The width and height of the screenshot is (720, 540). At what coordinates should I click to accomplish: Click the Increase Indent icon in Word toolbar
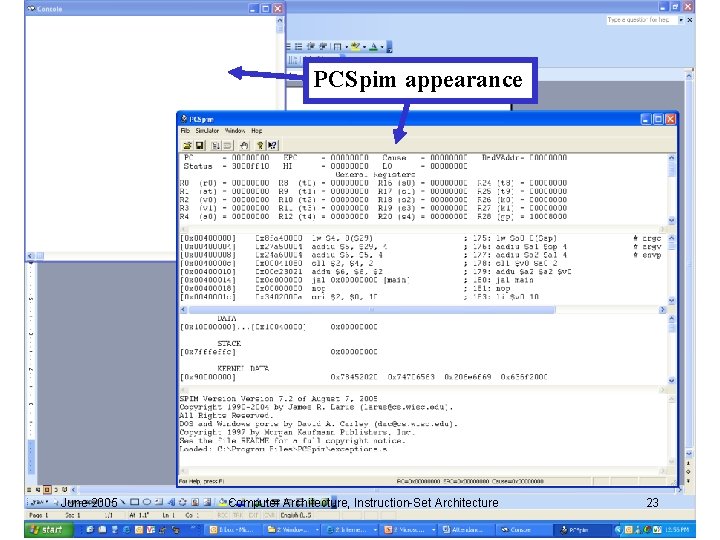323,46
